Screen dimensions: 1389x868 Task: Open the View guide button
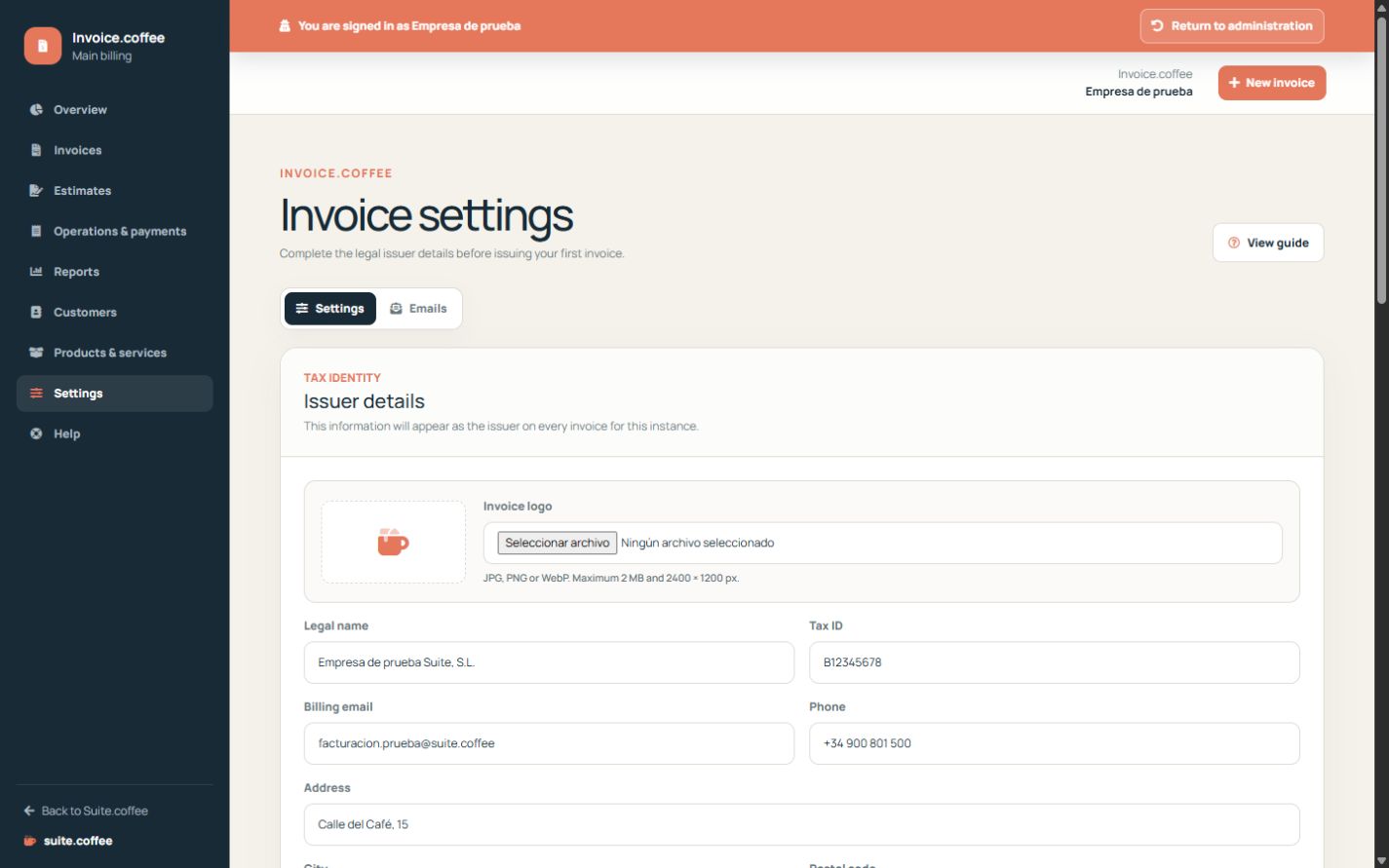tap(1268, 243)
